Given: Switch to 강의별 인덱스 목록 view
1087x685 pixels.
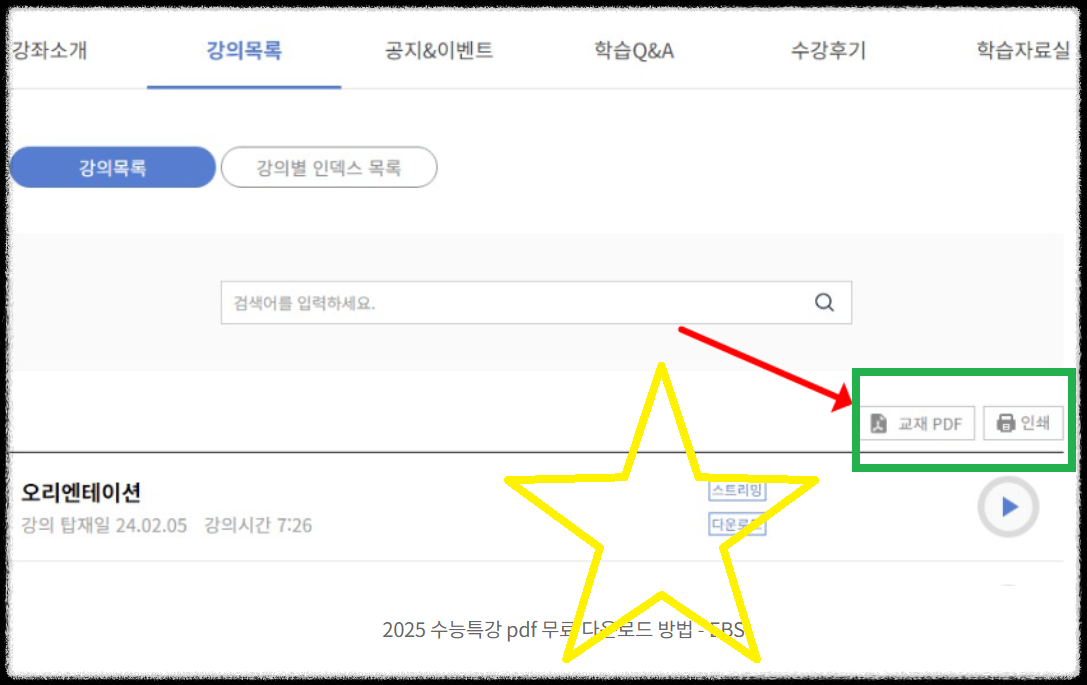Looking at the screenshot, I should [x=329, y=167].
